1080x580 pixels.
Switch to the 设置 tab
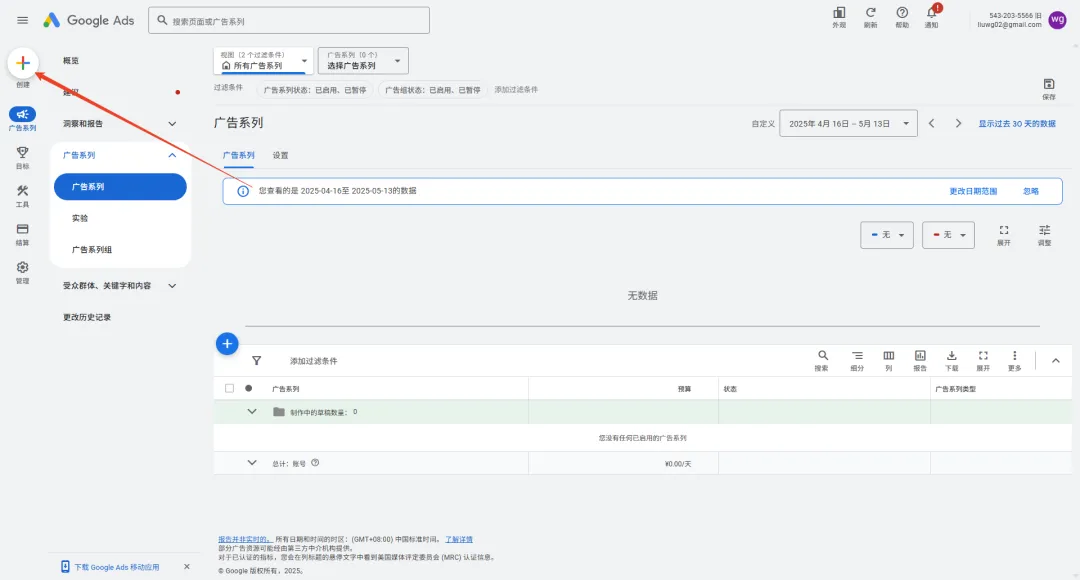coord(281,156)
